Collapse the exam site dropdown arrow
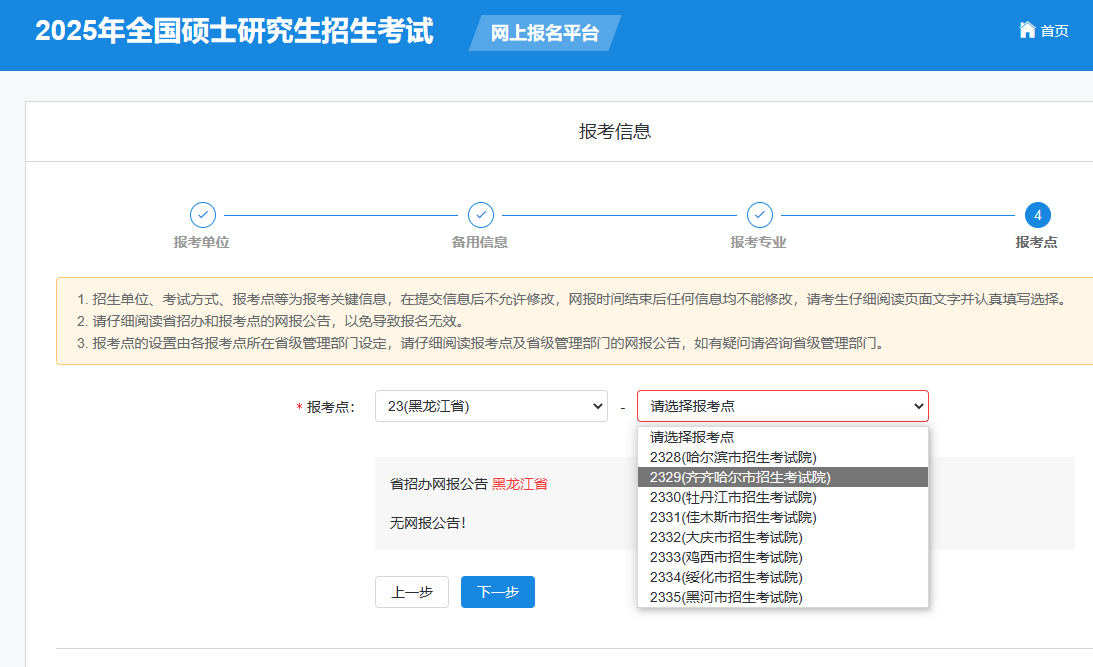The height and width of the screenshot is (667, 1093). pyautogui.click(x=919, y=405)
